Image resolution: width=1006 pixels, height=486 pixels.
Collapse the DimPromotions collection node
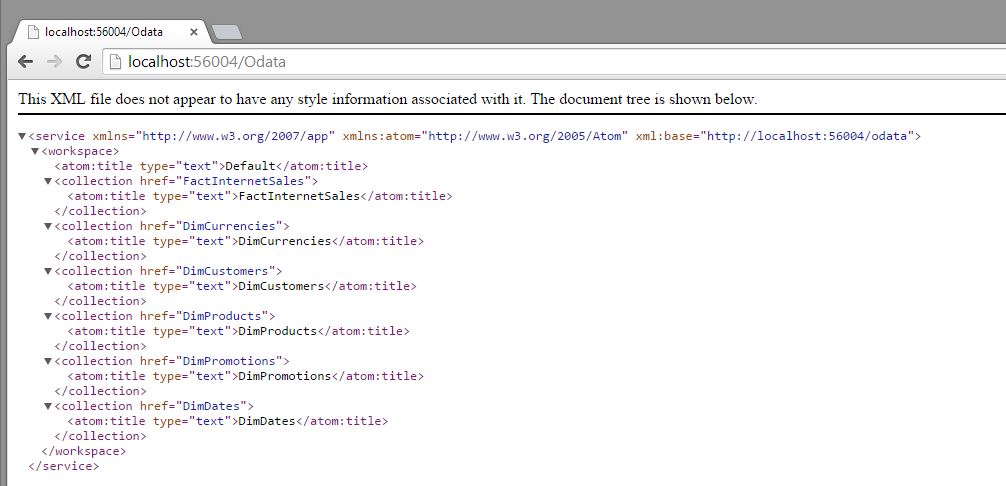click(x=48, y=360)
